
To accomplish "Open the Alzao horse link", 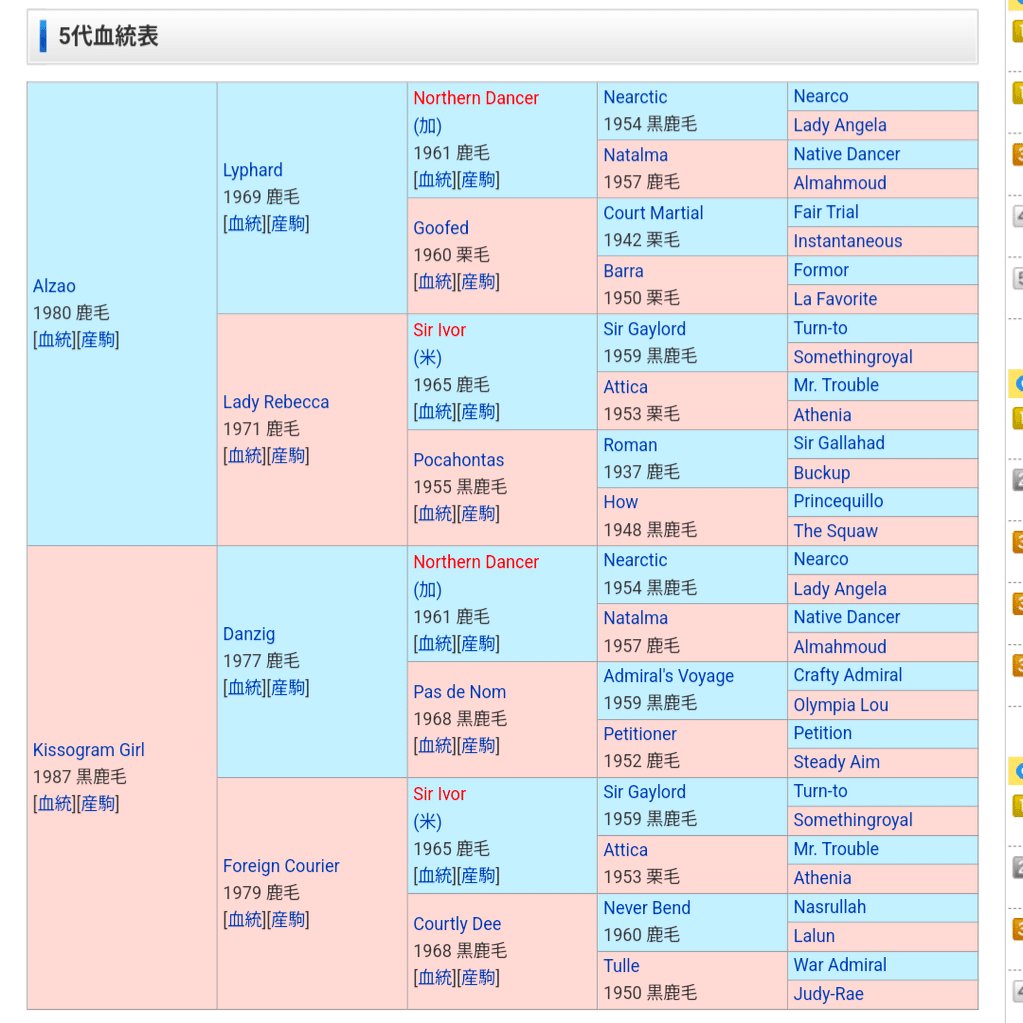I will click(54, 286).
